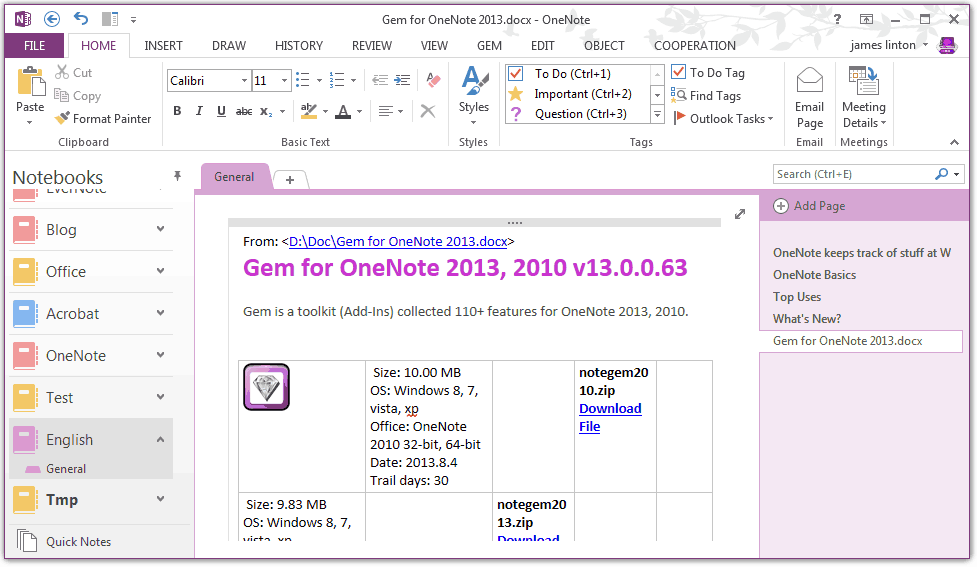The height and width of the screenshot is (567, 977).
Task: Open the search scope dropdown arrow
Action: 957,174
